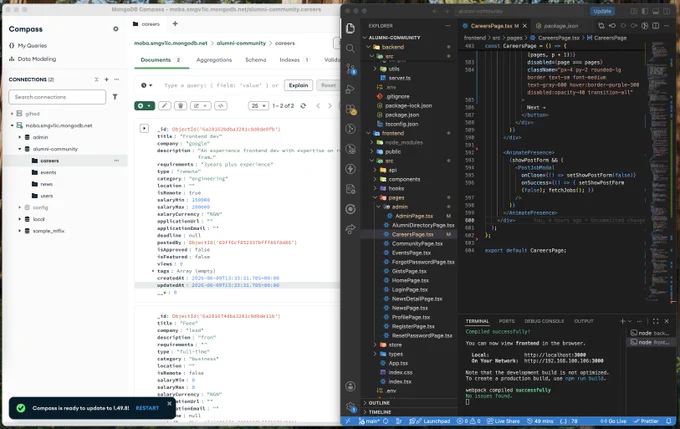Image resolution: width=680 pixels, height=429 pixels.
Task: Select the node backend terminal instance
Action: (x=650, y=333)
